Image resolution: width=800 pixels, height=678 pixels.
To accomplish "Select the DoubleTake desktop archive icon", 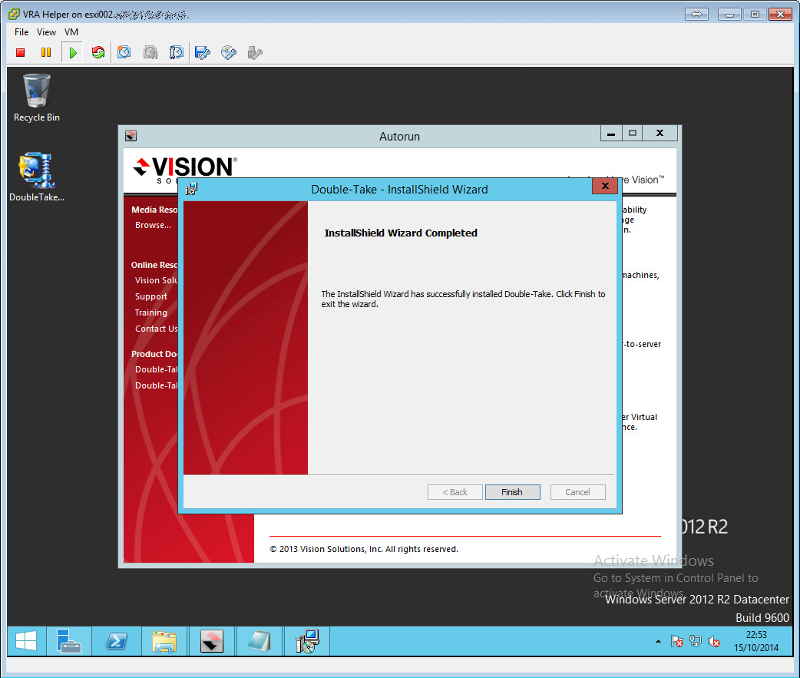I will tap(37, 177).
